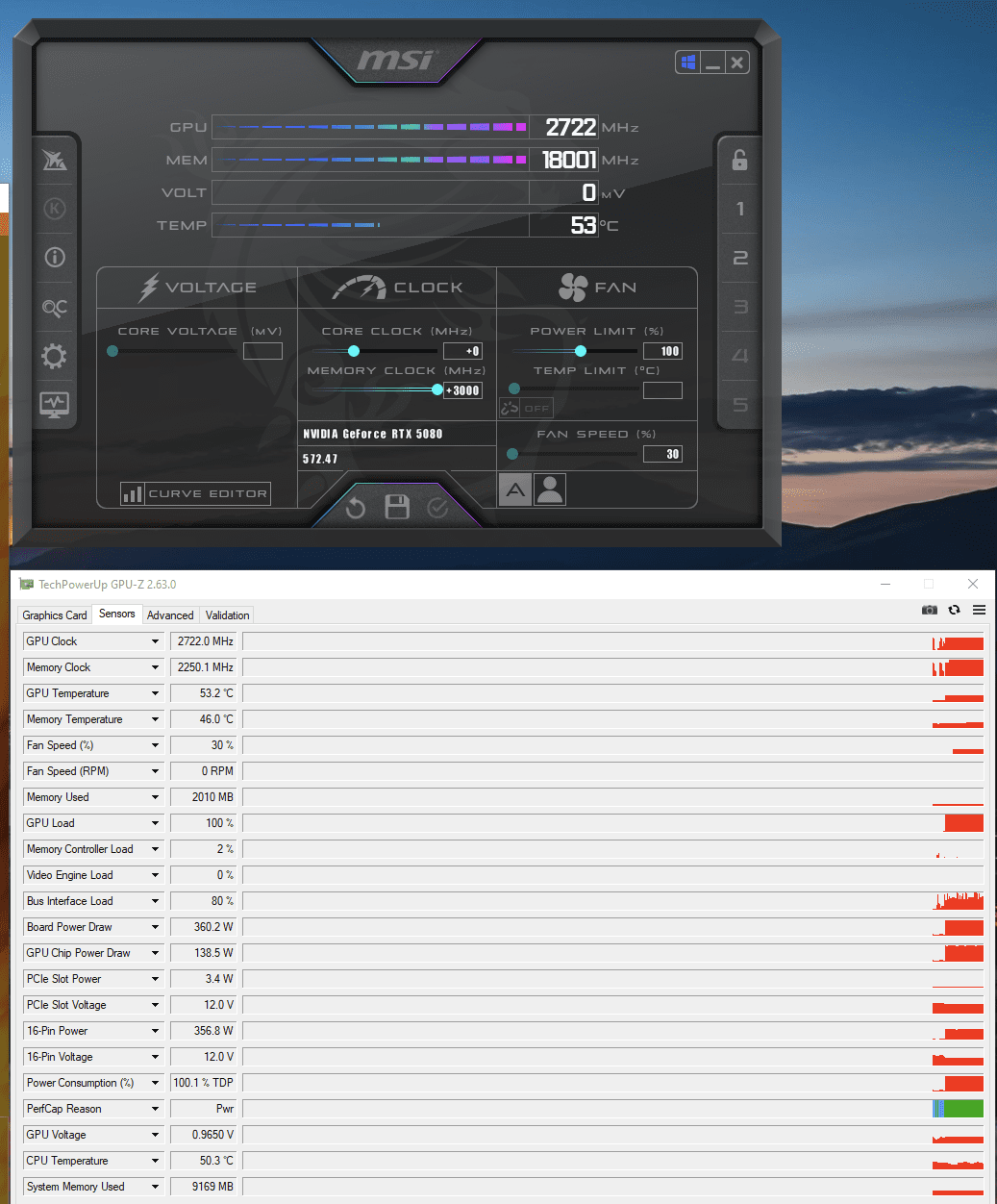997x1204 pixels.
Task: Load profile slot 3
Action: click(739, 307)
